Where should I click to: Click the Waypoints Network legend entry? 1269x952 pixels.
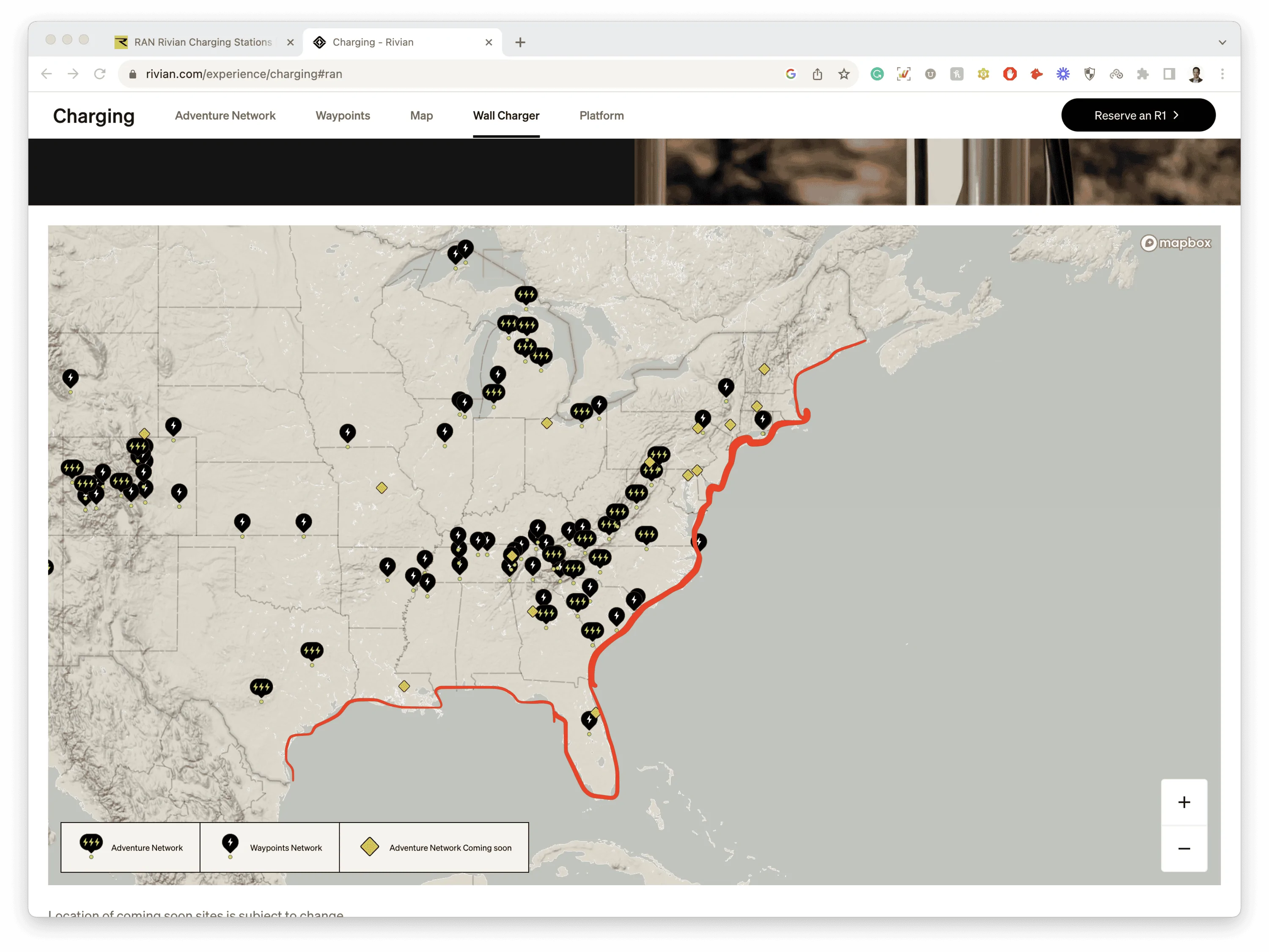pyautogui.click(x=269, y=847)
